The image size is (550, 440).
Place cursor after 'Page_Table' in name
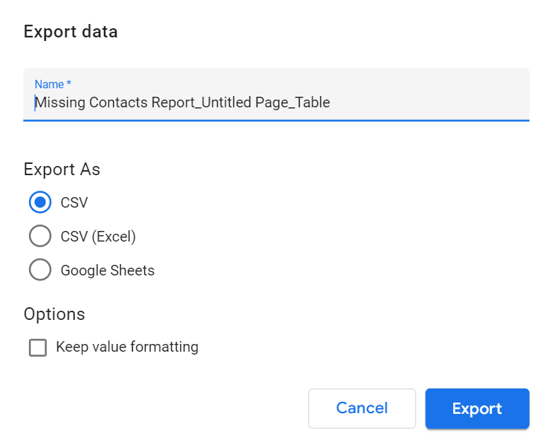[330, 102]
